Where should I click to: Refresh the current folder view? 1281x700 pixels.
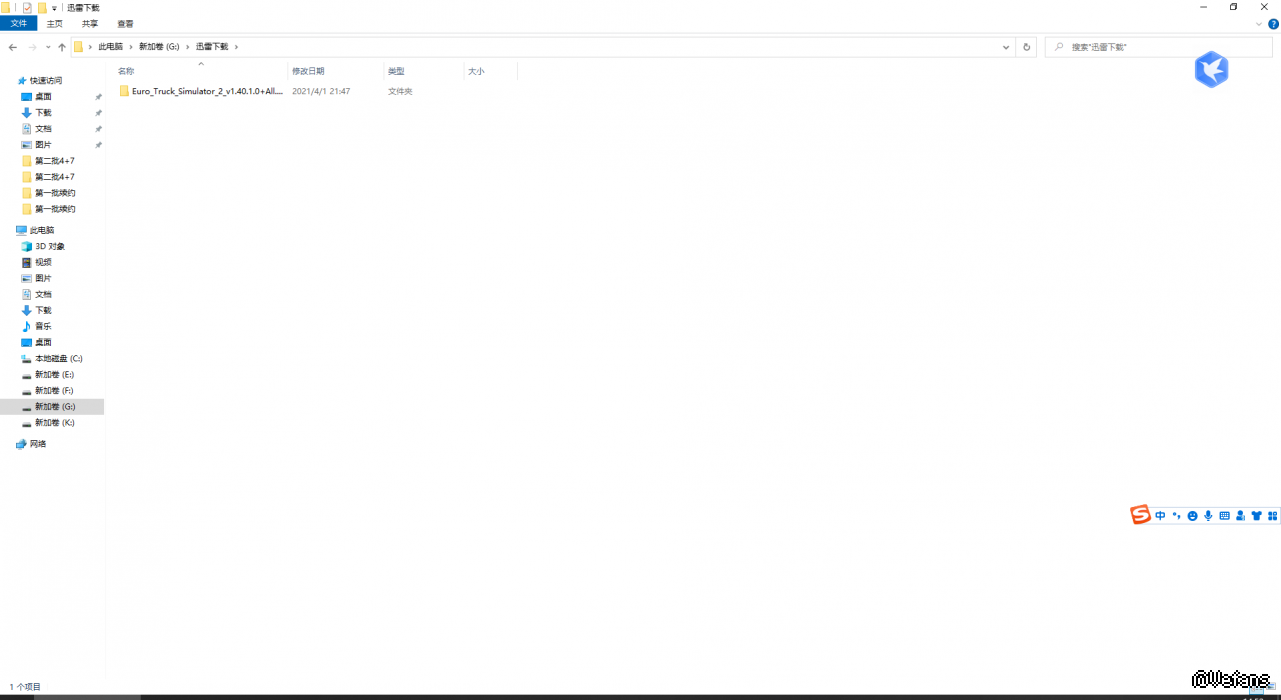click(x=1026, y=47)
